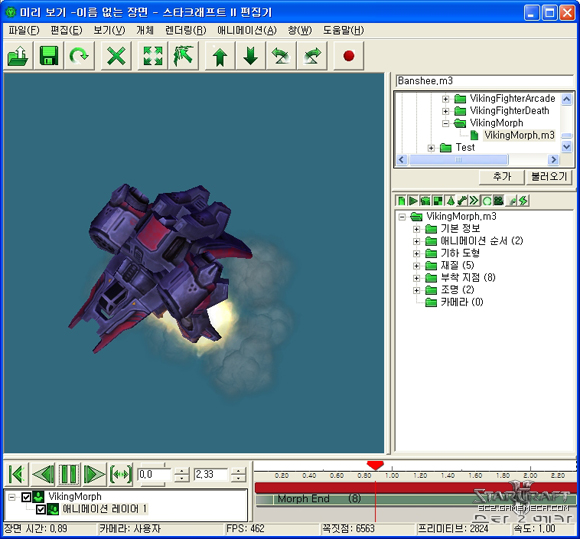Click the rotate-left curved arrow icon
The image size is (580, 539).
(x=281, y=56)
